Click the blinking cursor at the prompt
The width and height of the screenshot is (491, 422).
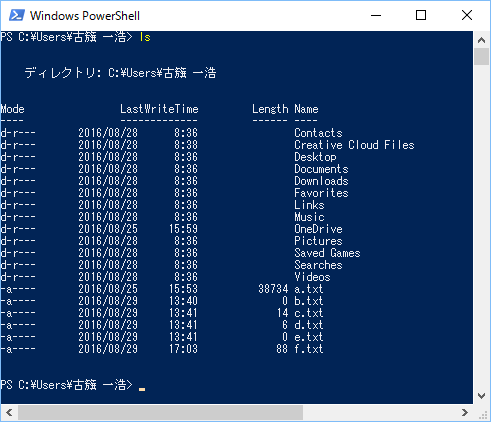(x=142, y=389)
